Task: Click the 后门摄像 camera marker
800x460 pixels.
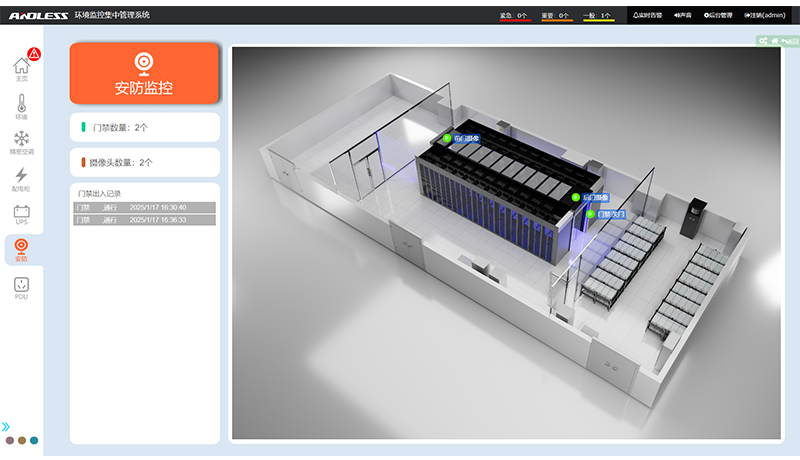Action: click(576, 197)
